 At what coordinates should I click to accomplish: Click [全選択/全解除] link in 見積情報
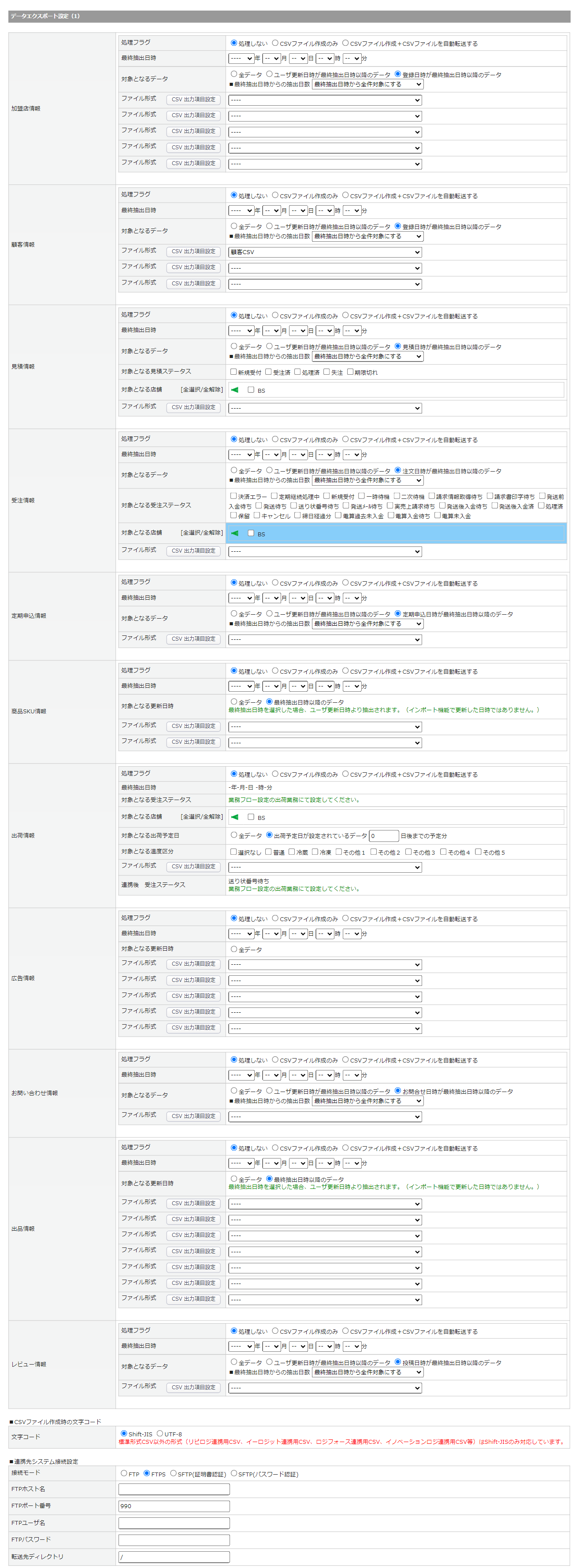coord(202,390)
